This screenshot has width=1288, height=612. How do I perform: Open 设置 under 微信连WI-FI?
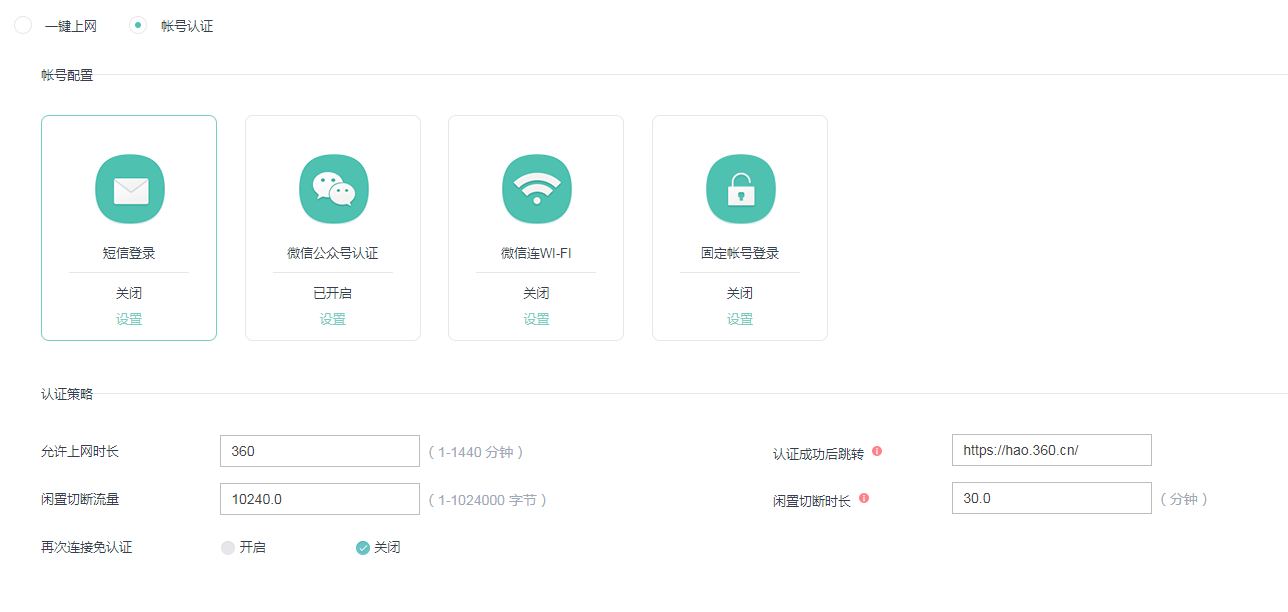pos(536,318)
